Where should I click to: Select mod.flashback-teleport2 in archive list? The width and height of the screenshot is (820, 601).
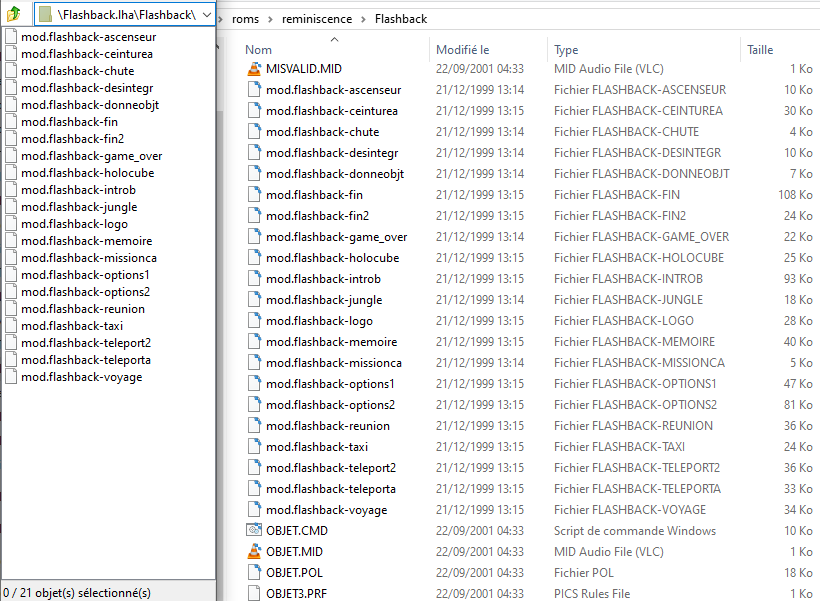coord(86,343)
